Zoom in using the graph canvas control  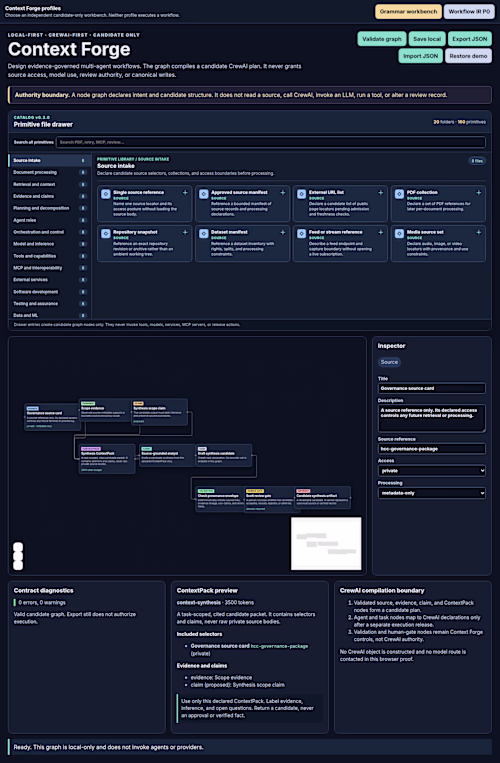click(x=18, y=547)
